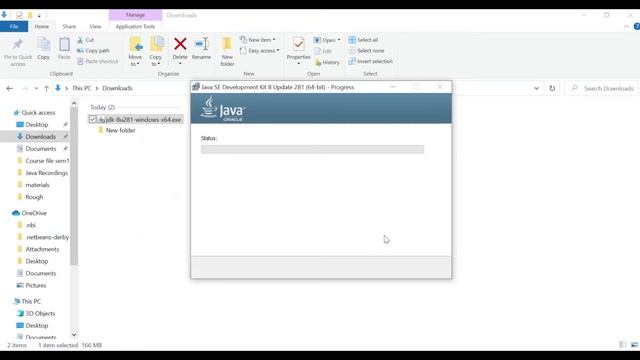Image resolution: width=640 pixels, height=360 pixels.
Task: Select Quick access in navigation pane
Action: click(x=38, y=113)
